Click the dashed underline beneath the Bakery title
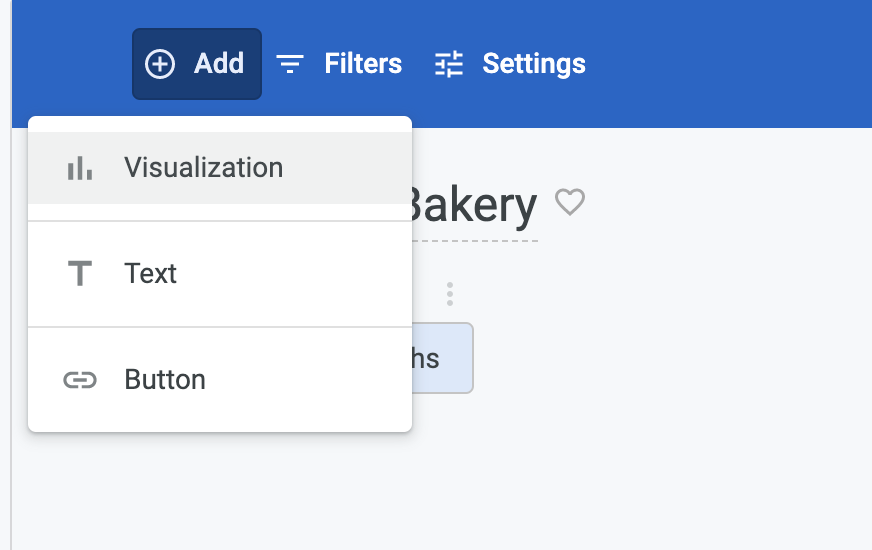872x550 pixels. coord(475,240)
